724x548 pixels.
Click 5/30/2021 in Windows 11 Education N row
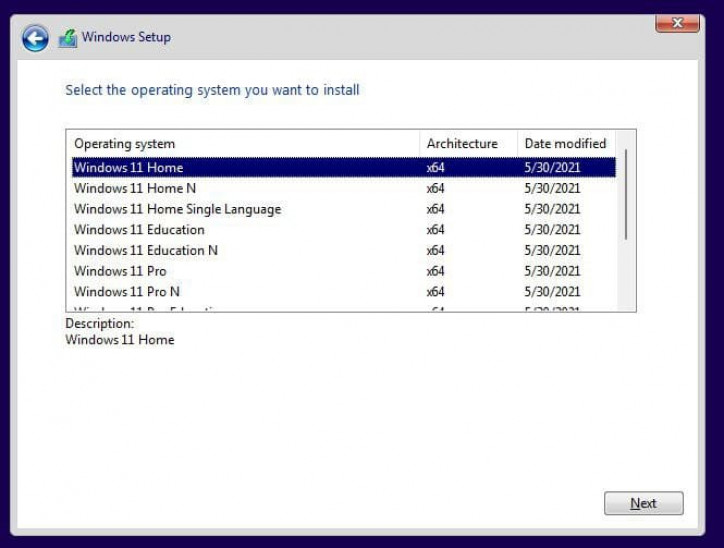[x=552, y=250]
